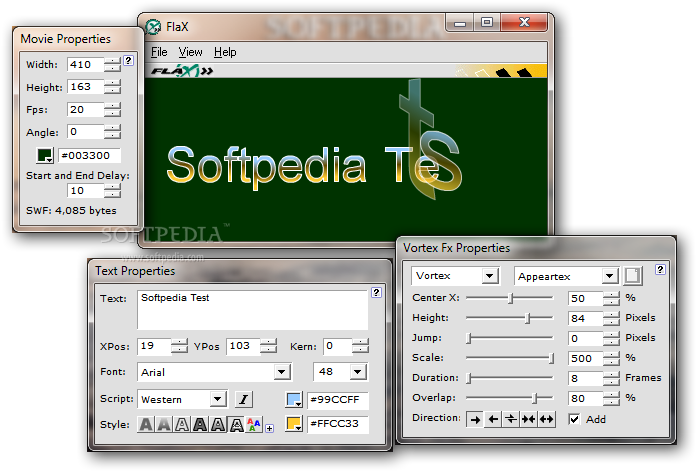Click the blank page button beside Appeartex

[x=633, y=276]
